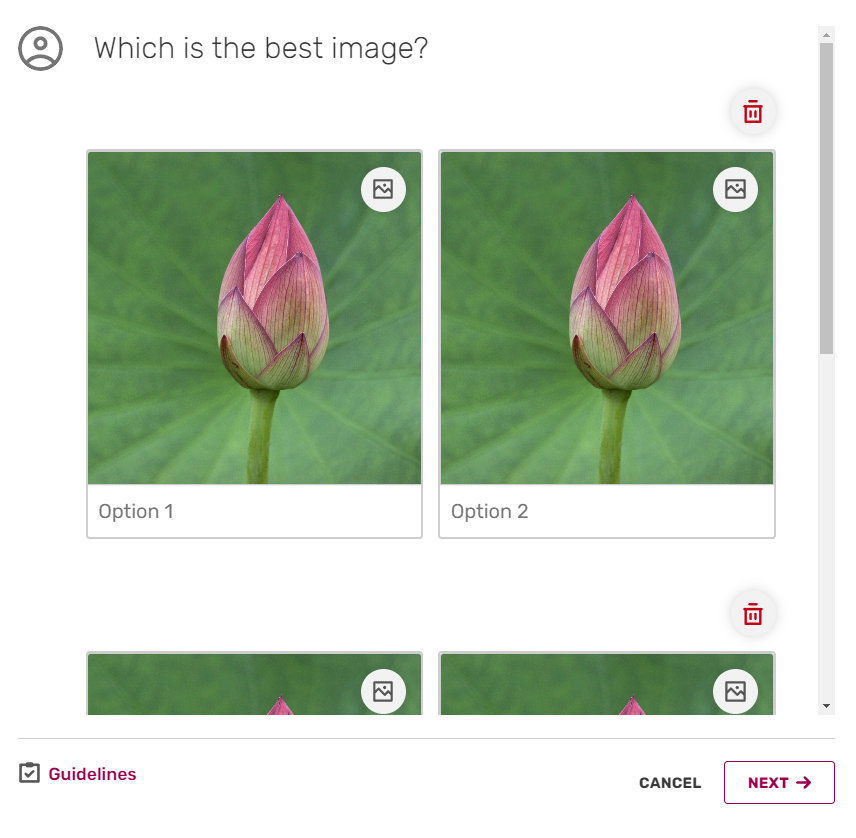Change image for Option 1 via picture icon
Screen dimensions: 856x838
[383, 189]
